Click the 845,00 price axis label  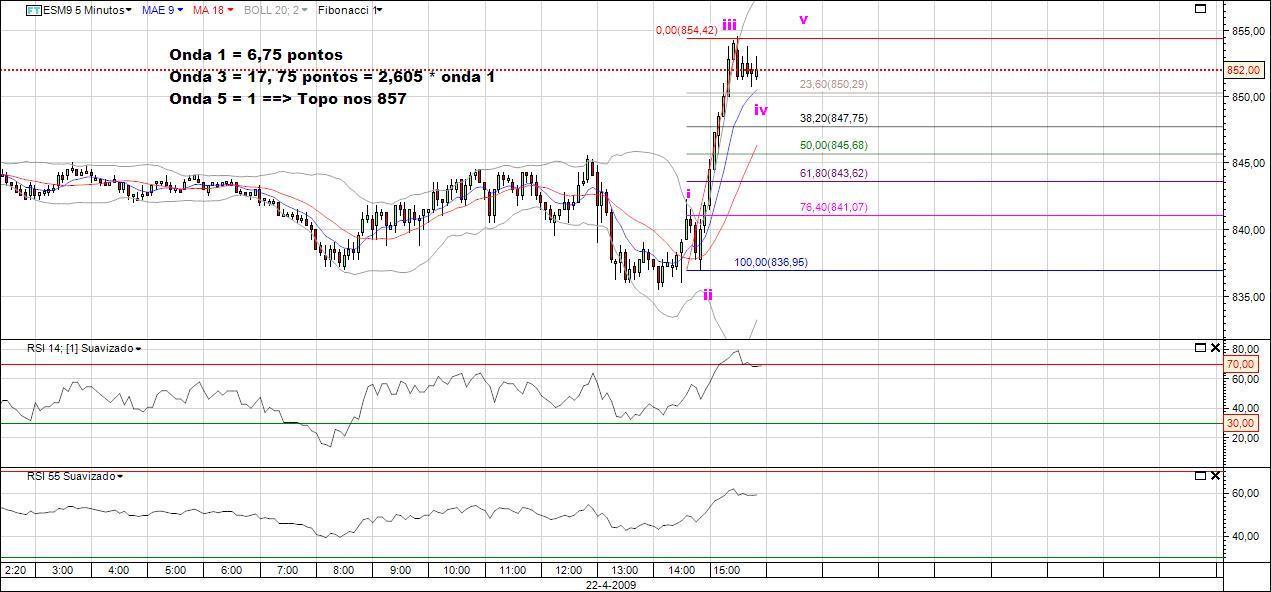pos(1246,164)
